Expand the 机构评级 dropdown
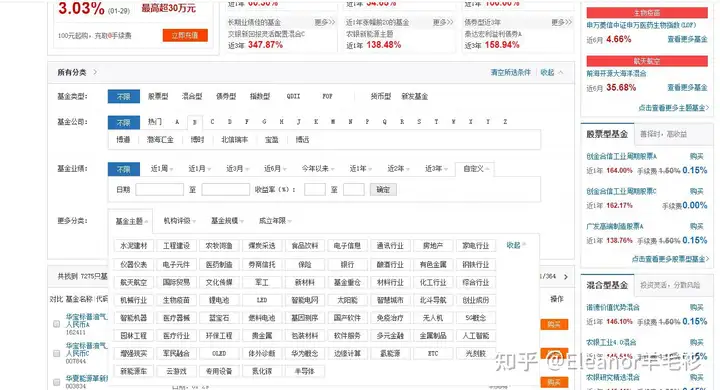The image size is (720, 390). tap(180, 221)
